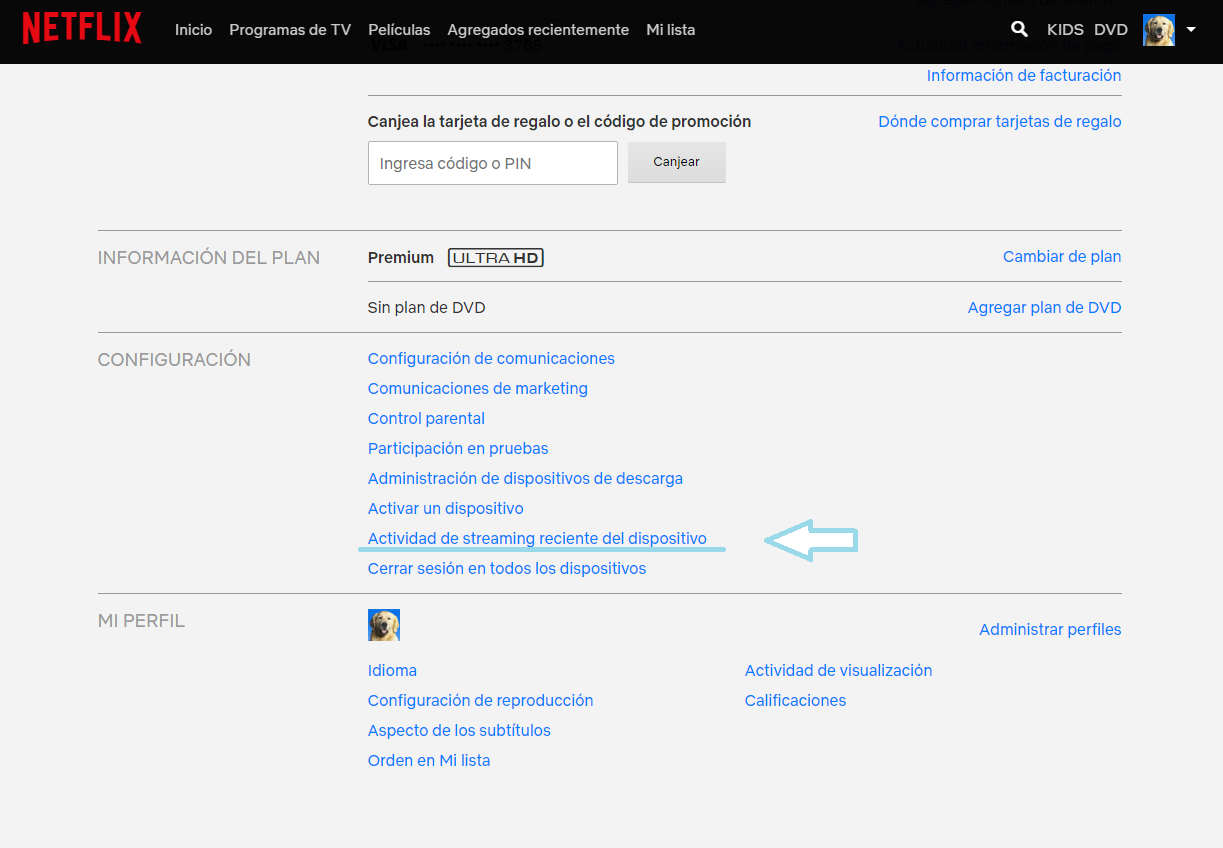Open search with the magnifier icon

pyautogui.click(x=1019, y=30)
